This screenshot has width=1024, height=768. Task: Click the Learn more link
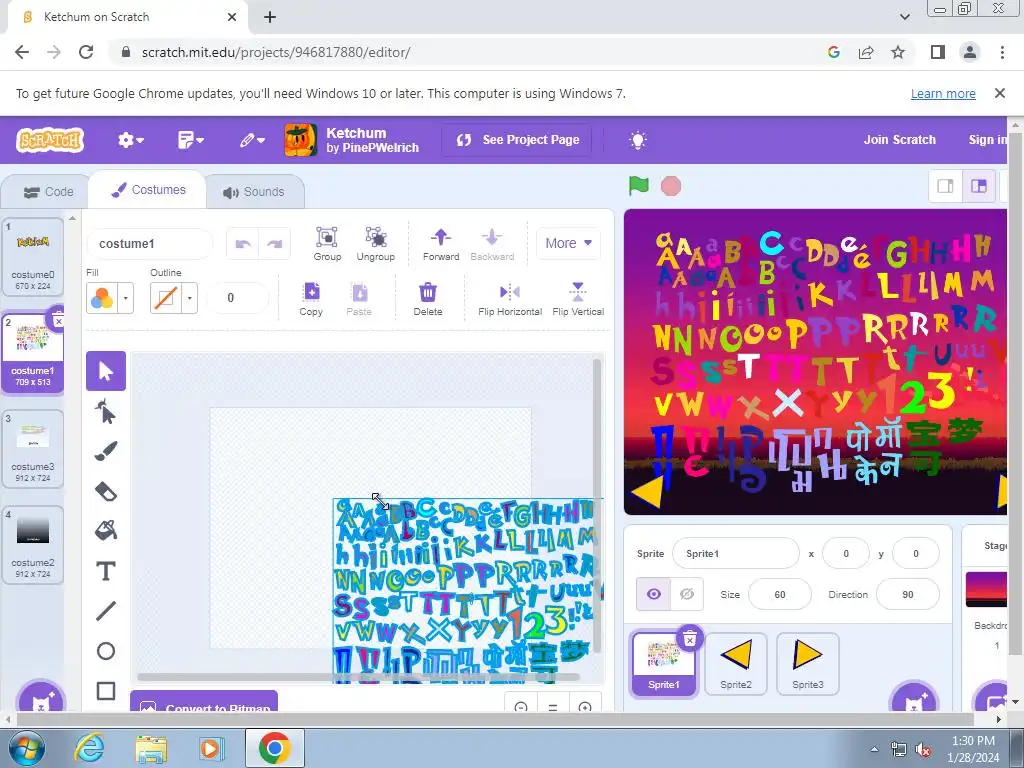pyautogui.click(x=943, y=93)
